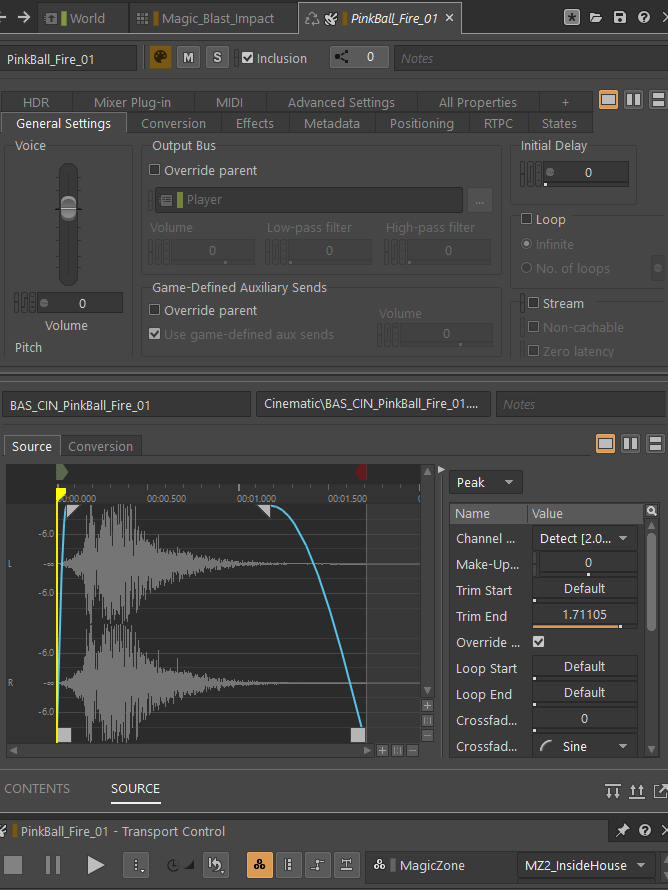Image resolution: width=668 pixels, height=890 pixels.
Task: Toggle the Override checkbox in source properties
Action: (539, 641)
